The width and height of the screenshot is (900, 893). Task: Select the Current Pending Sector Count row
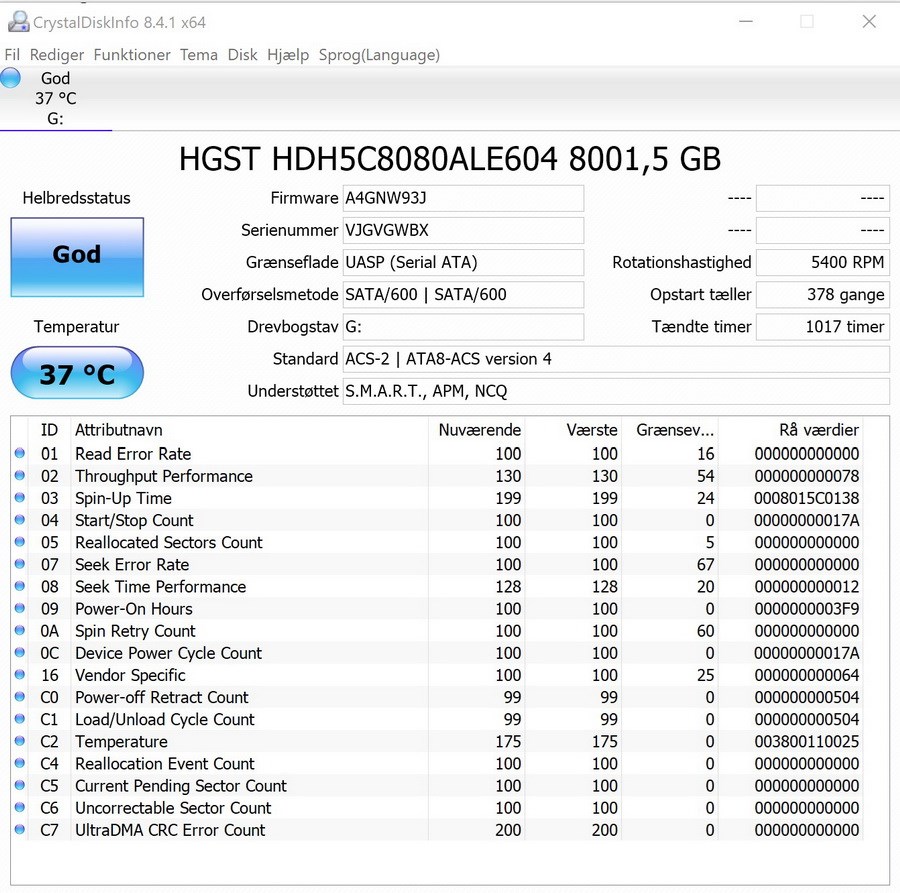[181, 786]
